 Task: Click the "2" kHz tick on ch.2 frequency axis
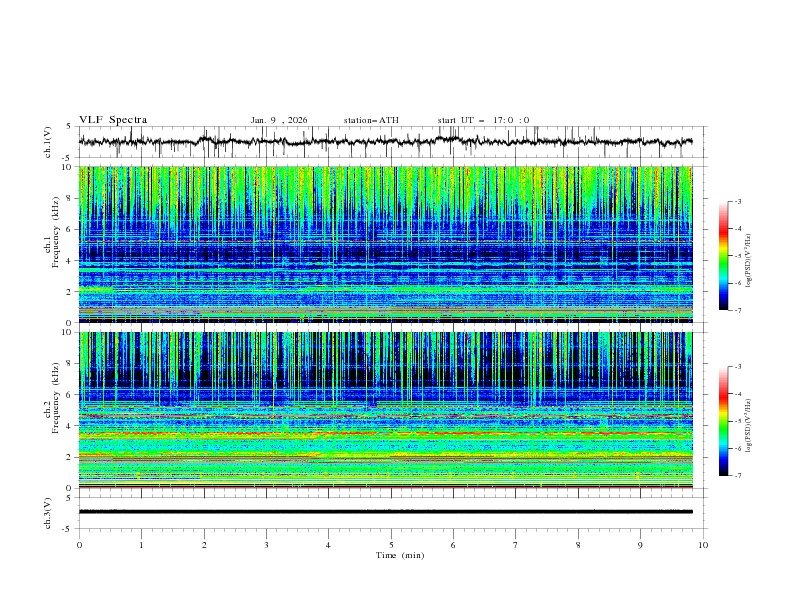click(x=69, y=457)
